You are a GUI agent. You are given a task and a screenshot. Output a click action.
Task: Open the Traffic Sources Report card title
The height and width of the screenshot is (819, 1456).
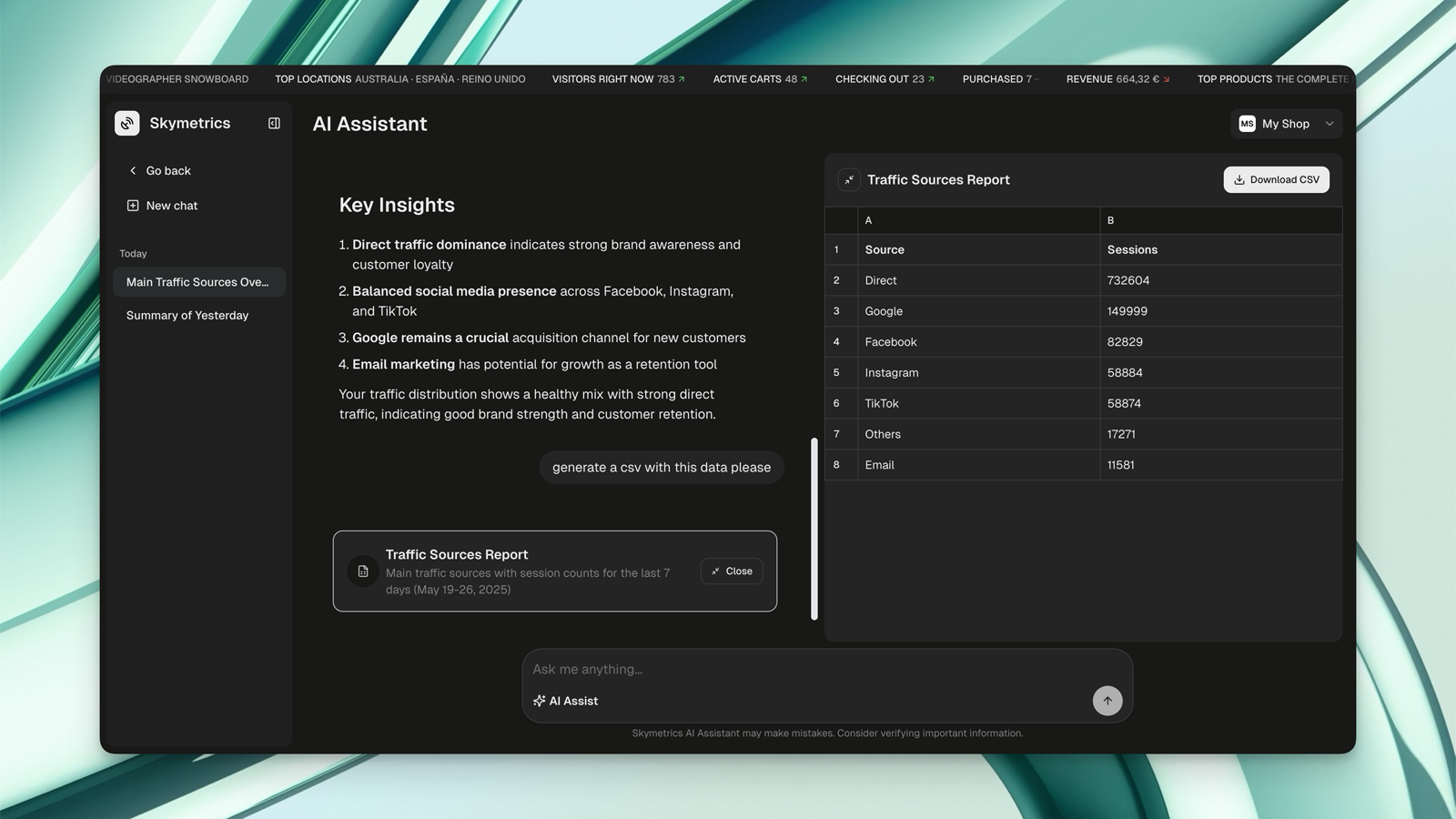(457, 554)
